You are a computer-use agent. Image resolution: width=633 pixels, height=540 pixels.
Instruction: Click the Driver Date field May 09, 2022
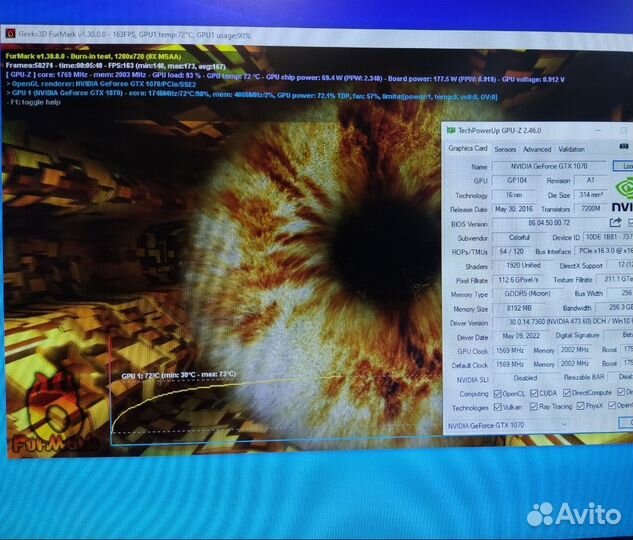(521, 336)
